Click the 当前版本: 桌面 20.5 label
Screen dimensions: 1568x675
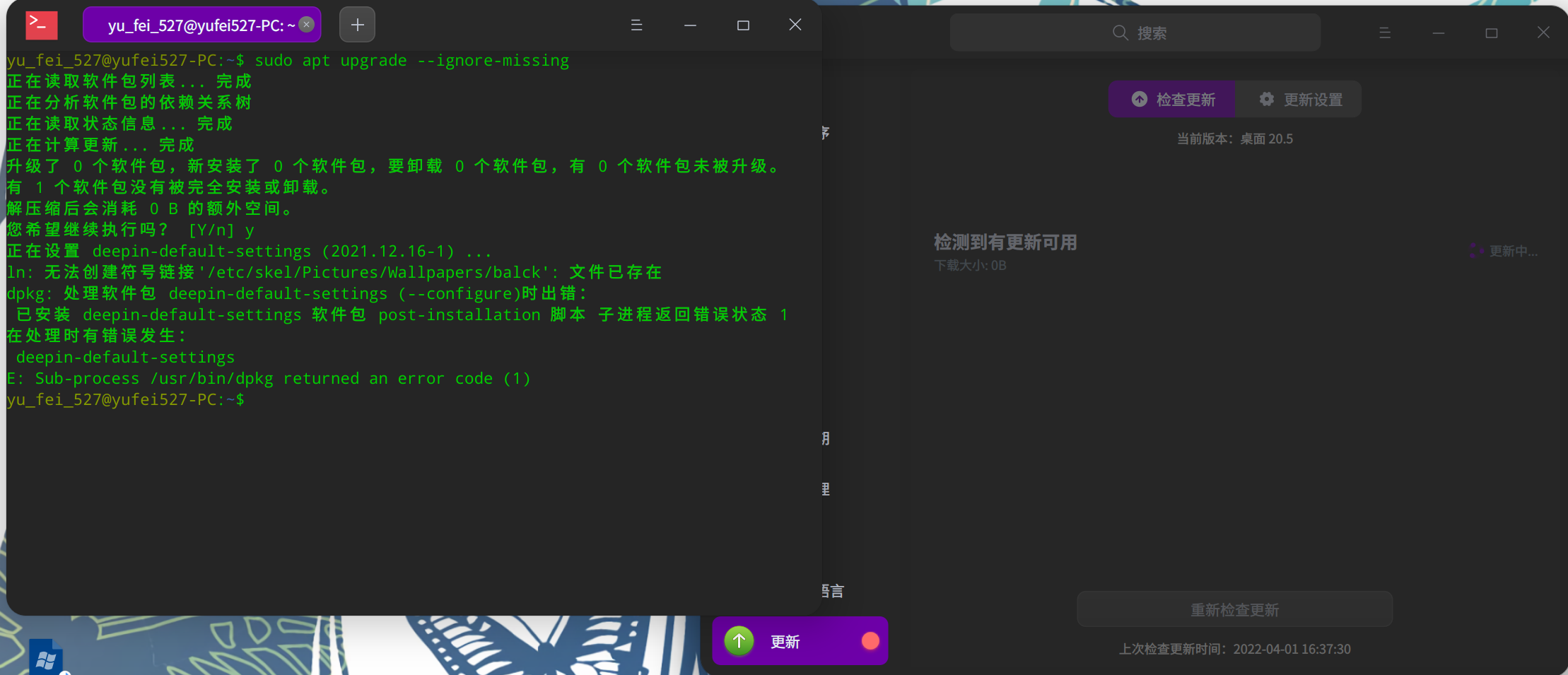[1234, 139]
